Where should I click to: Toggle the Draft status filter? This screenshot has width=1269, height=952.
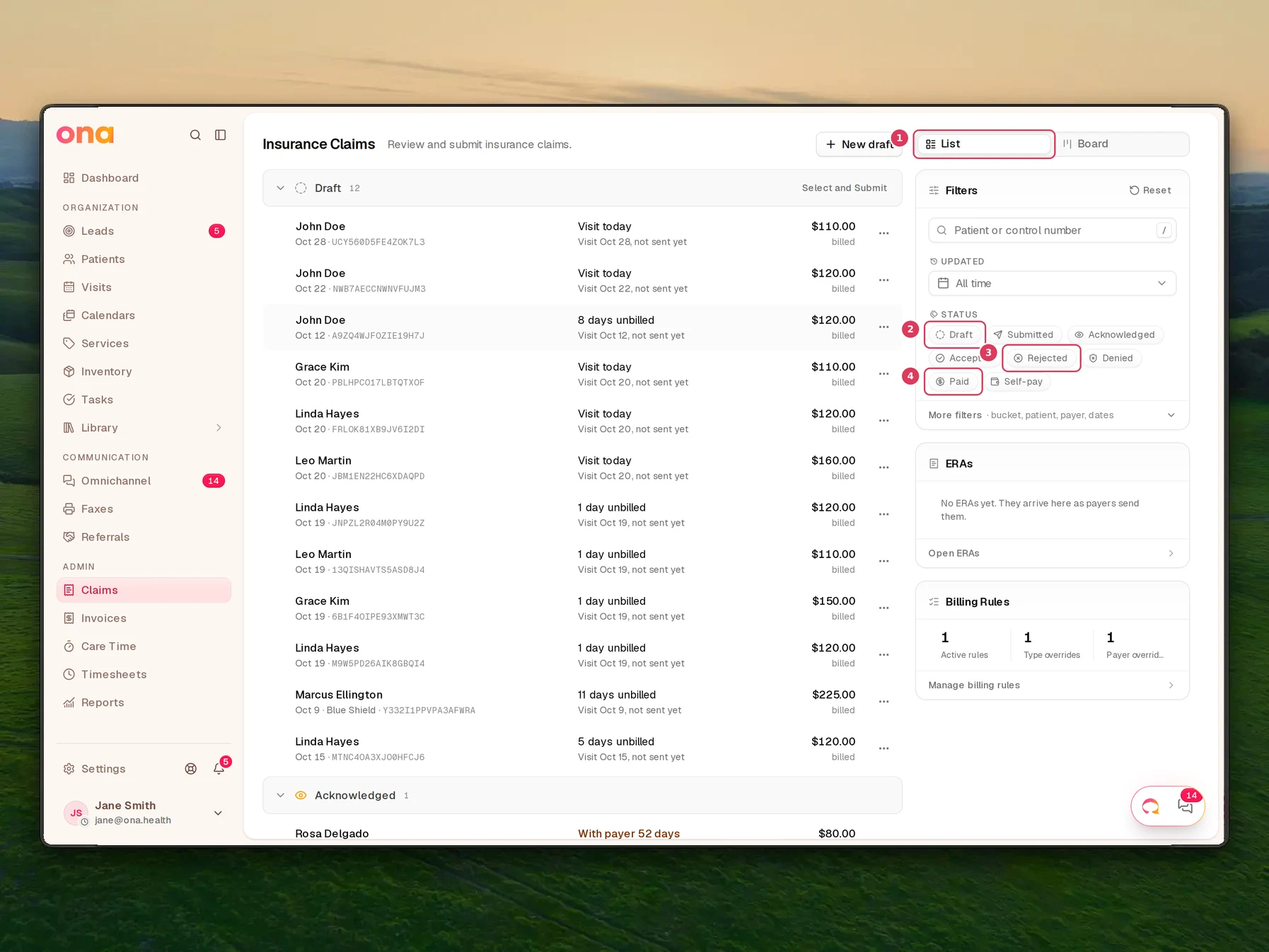(x=954, y=335)
